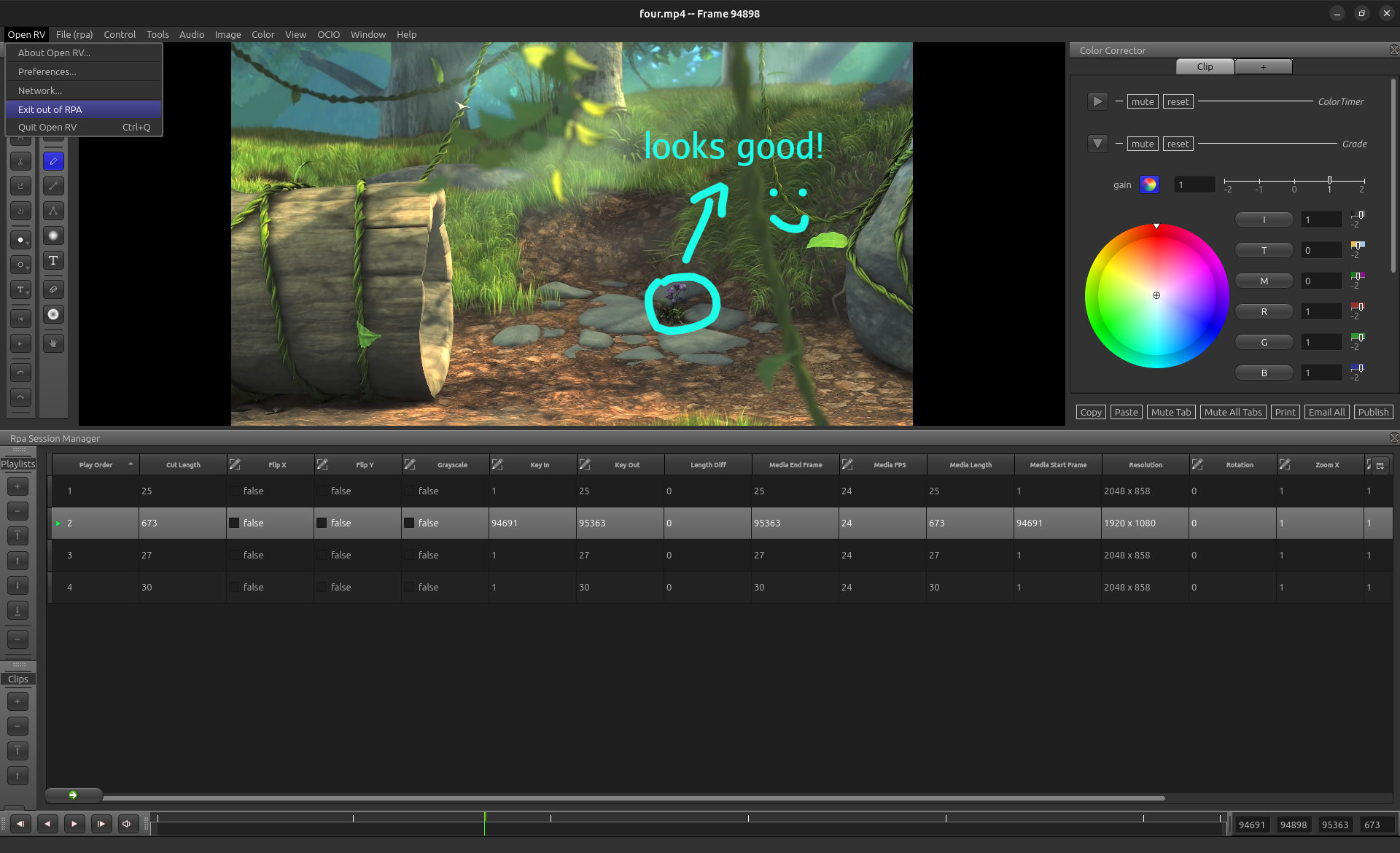
Task: Switch to the Clip tab
Action: tap(1205, 66)
